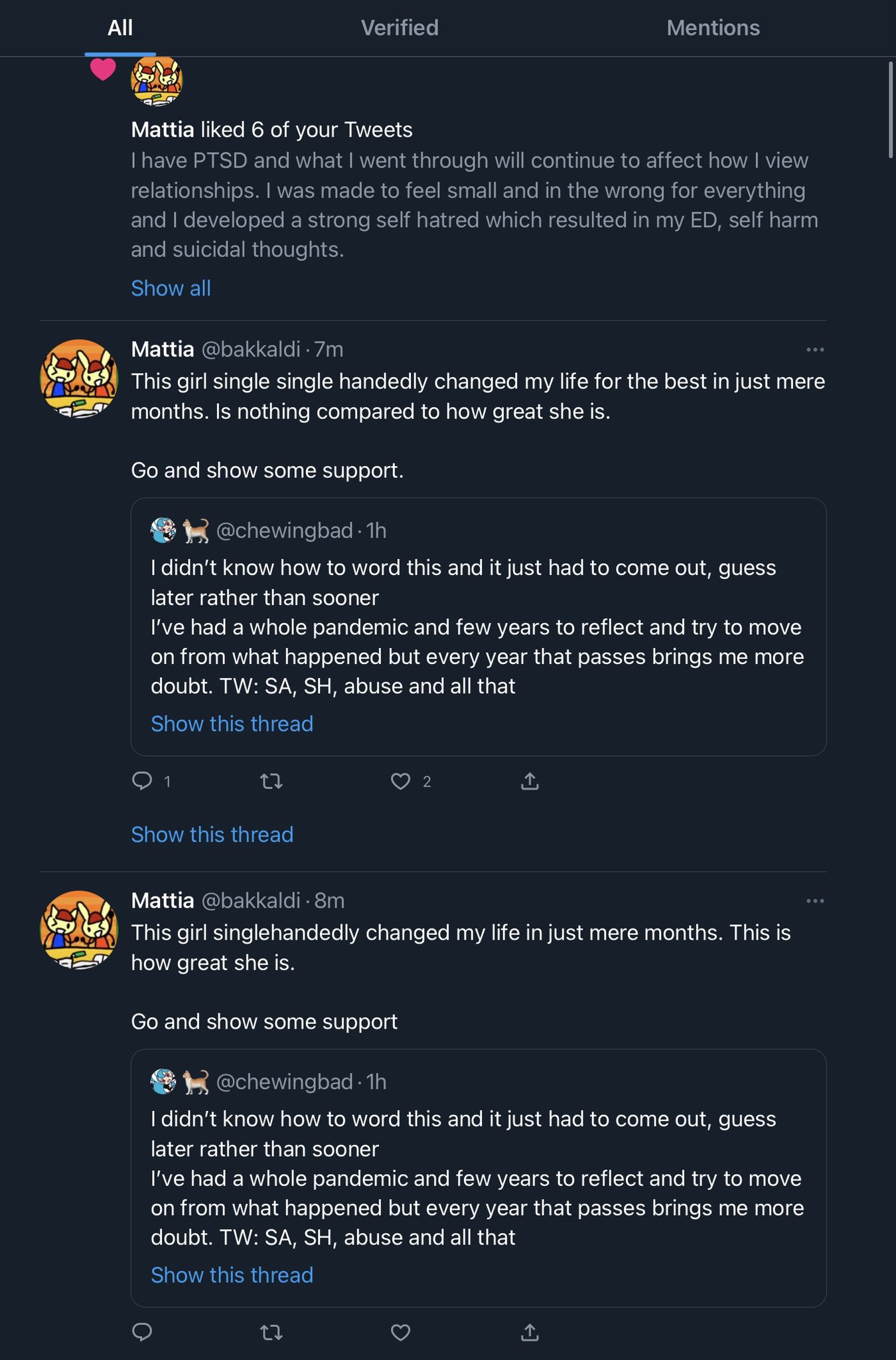Show this thread inside 7m quoted tweet
The width and height of the screenshot is (896, 1360).
click(232, 723)
